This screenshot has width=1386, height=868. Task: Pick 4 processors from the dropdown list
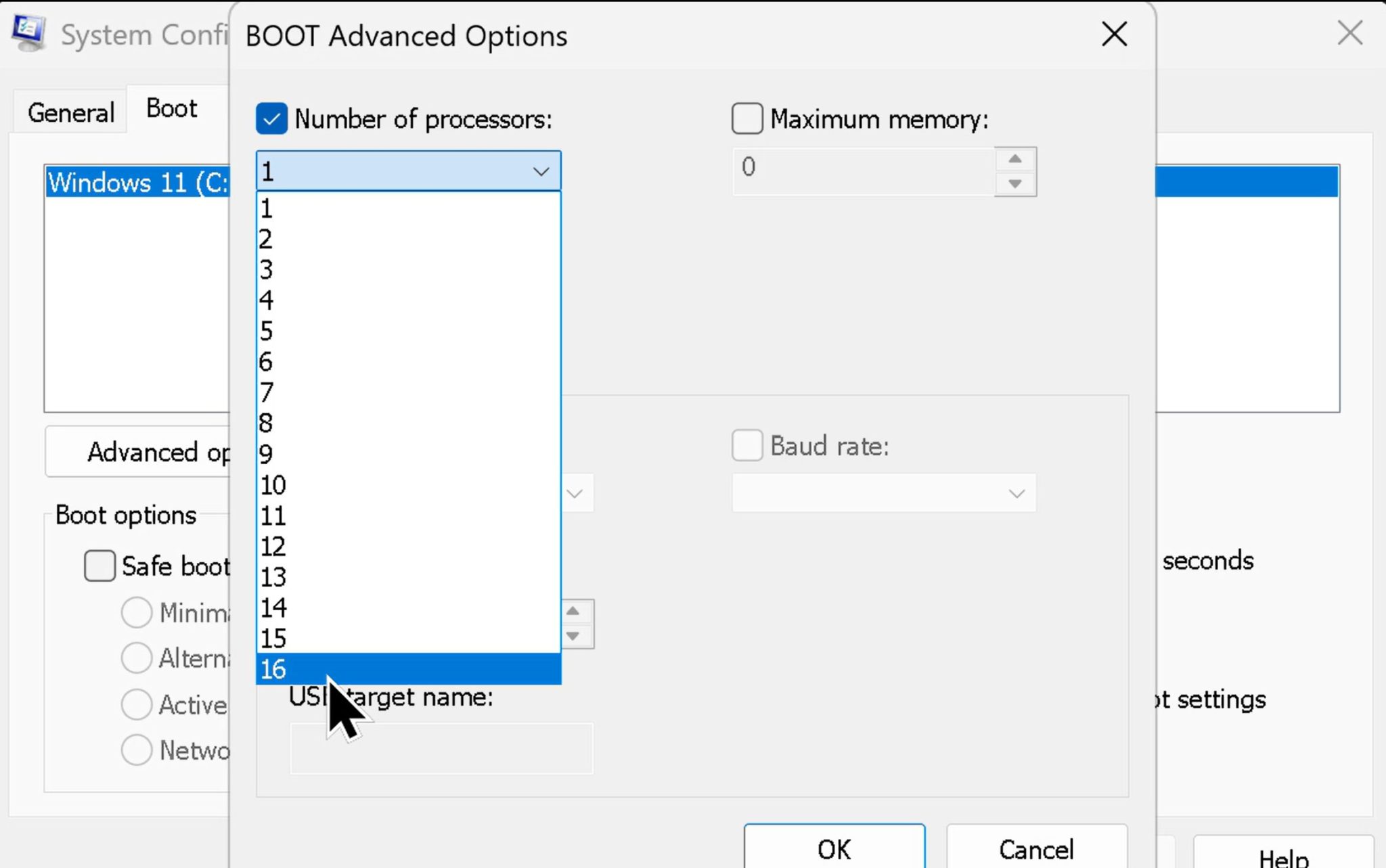point(409,300)
